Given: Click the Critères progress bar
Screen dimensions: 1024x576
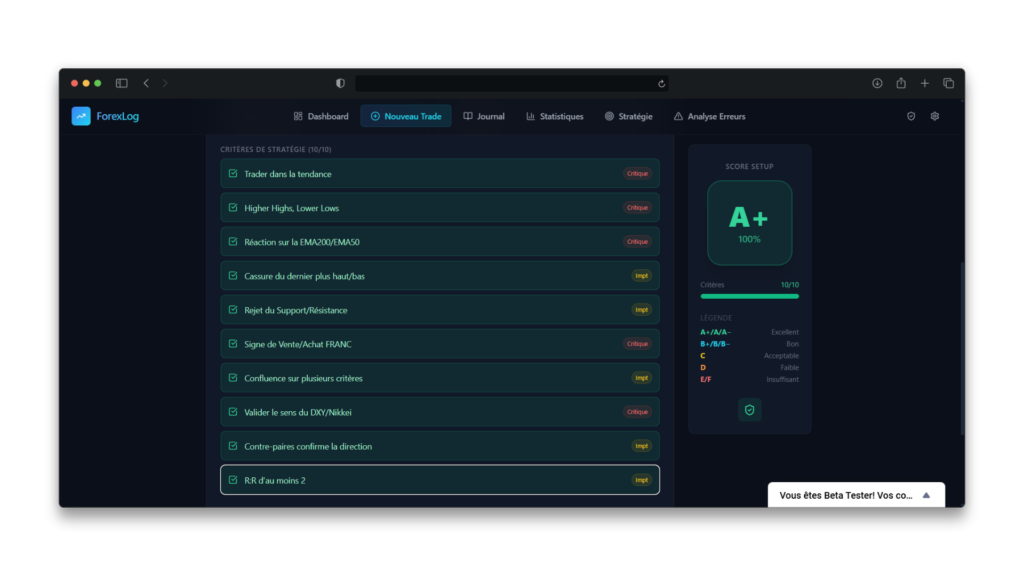Looking at the screenshot, I should pyautogui.click(x=749, y=296).
